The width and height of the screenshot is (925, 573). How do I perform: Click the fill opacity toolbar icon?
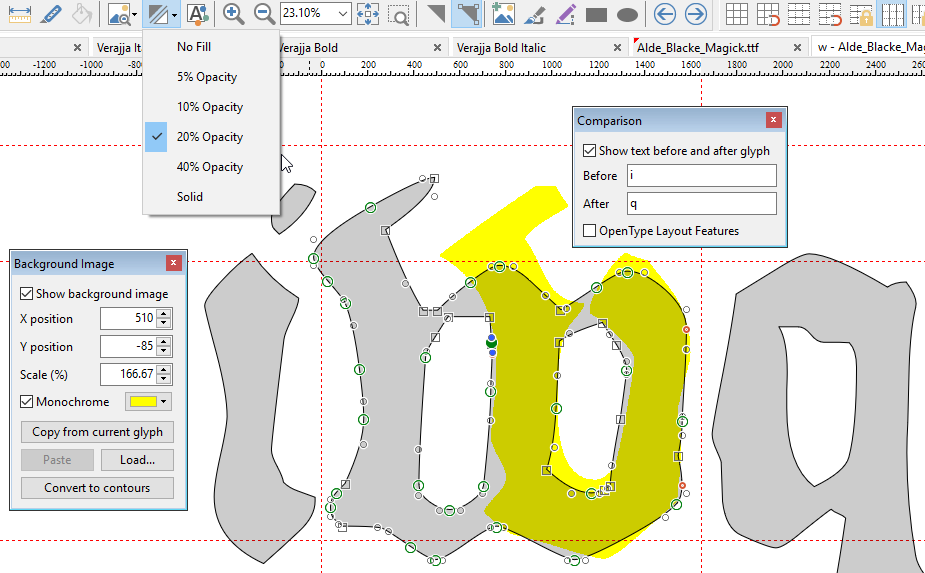[158, 14]
